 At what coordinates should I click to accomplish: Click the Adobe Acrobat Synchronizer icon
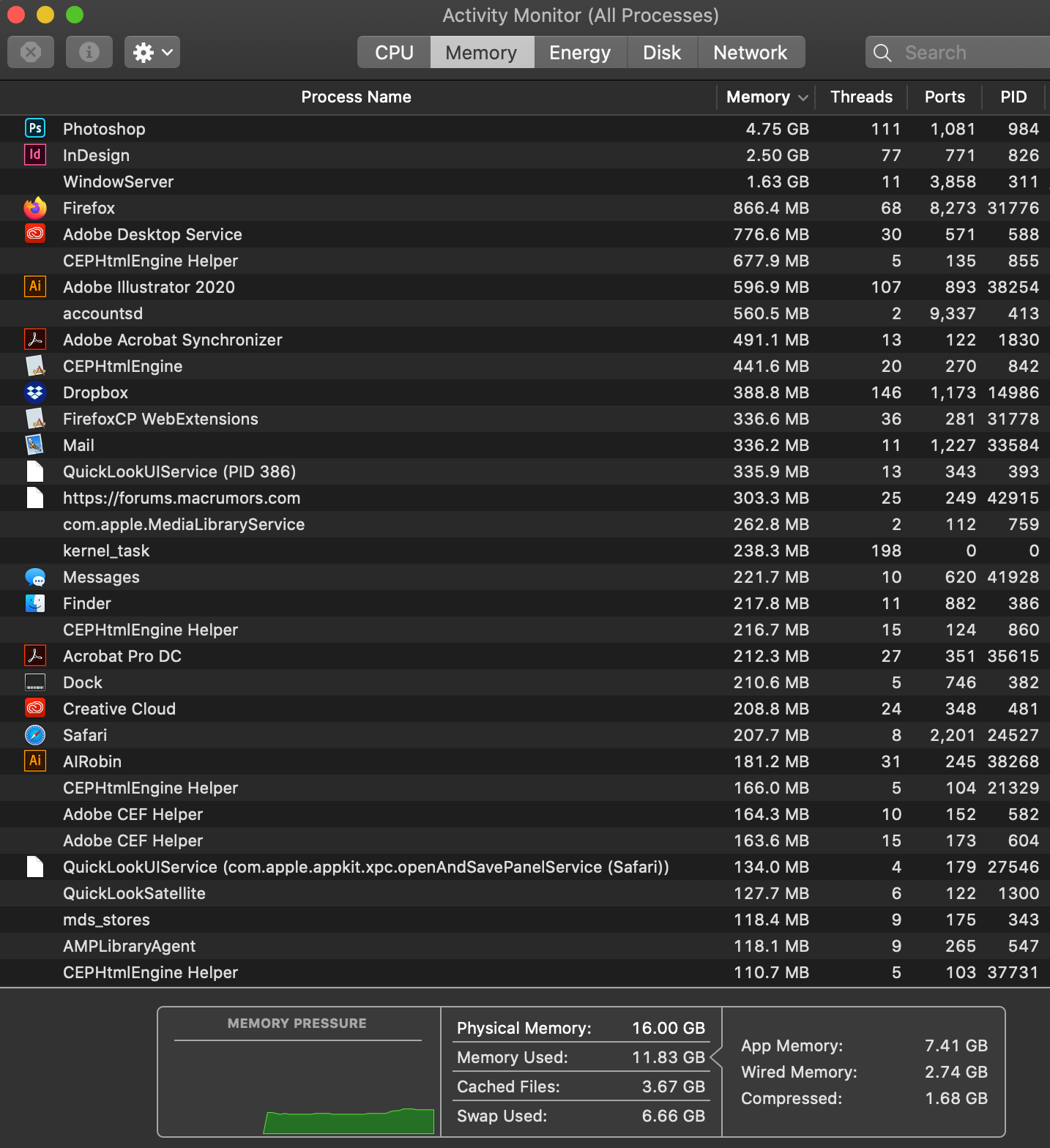[x=35, y=339]
